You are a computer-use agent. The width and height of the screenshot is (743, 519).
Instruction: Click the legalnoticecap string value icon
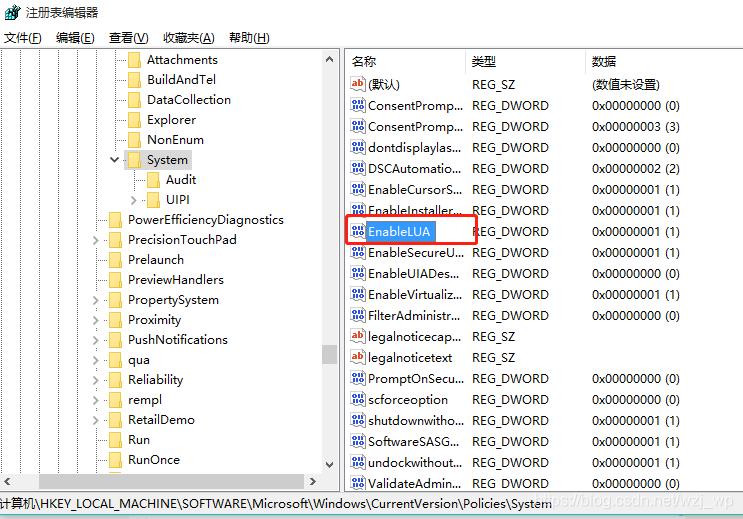point(358,337)
